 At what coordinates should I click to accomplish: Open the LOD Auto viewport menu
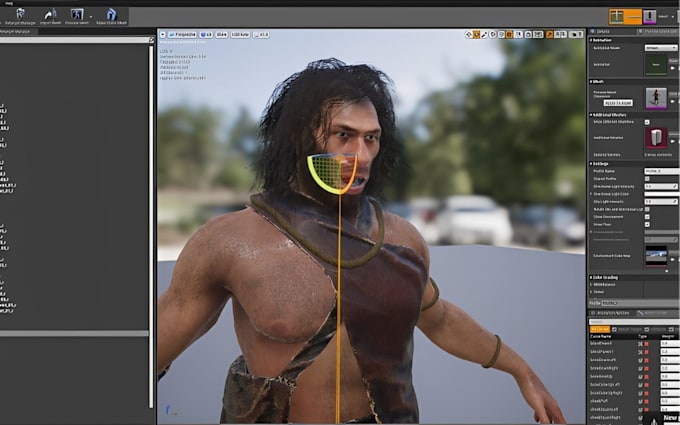click(x=240, y=34)
